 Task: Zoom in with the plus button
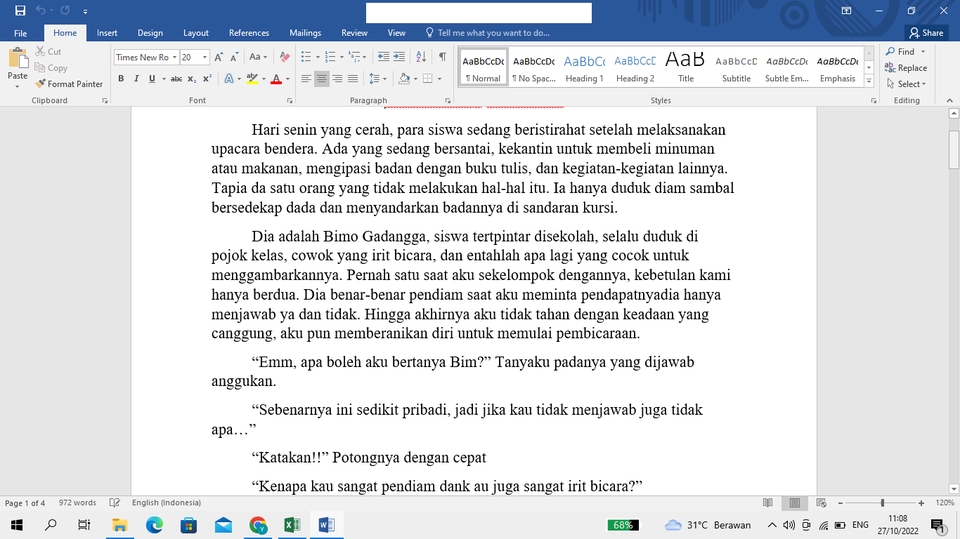click(921, 503)
